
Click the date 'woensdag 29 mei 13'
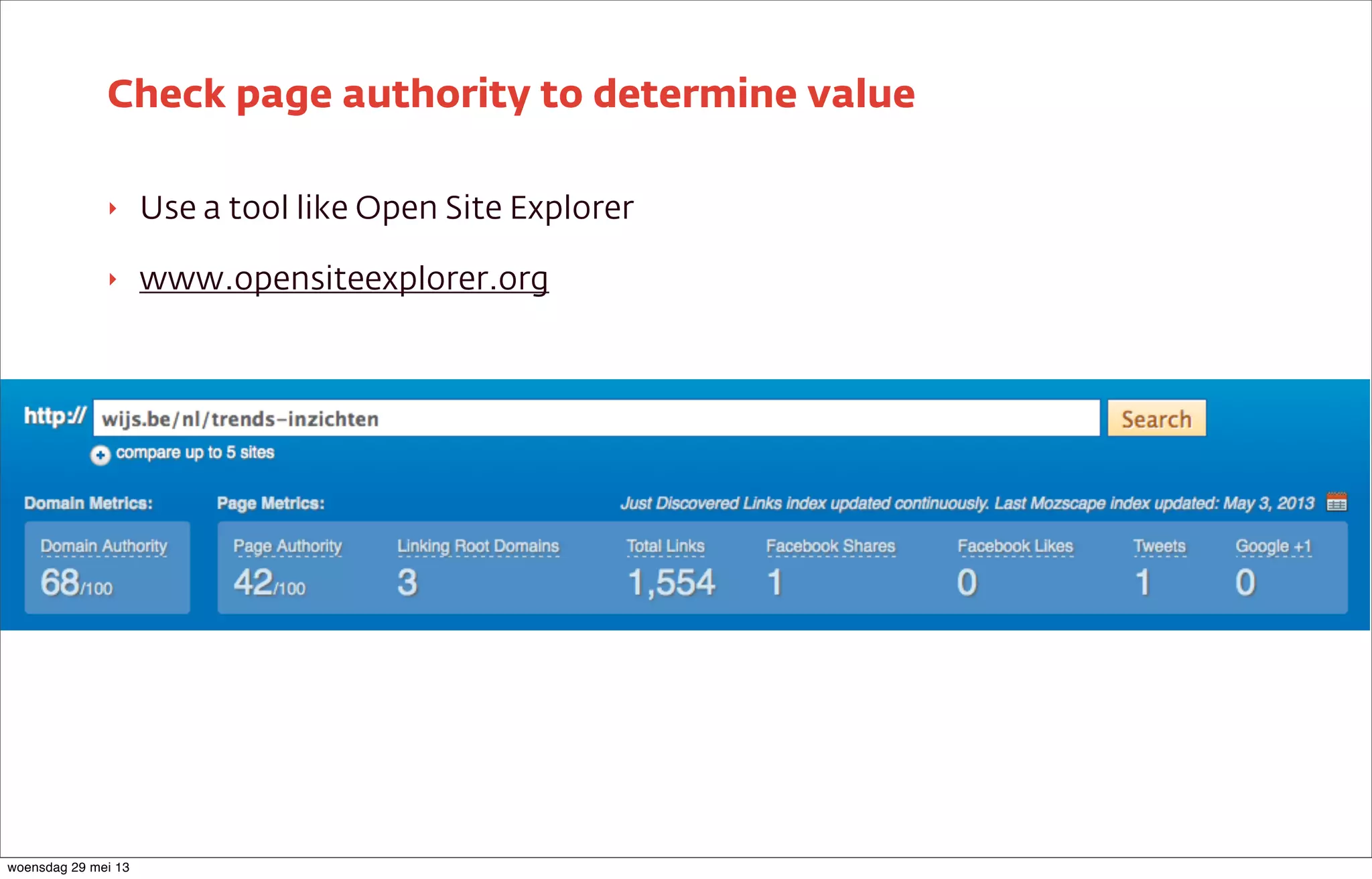tap(68, 867)
